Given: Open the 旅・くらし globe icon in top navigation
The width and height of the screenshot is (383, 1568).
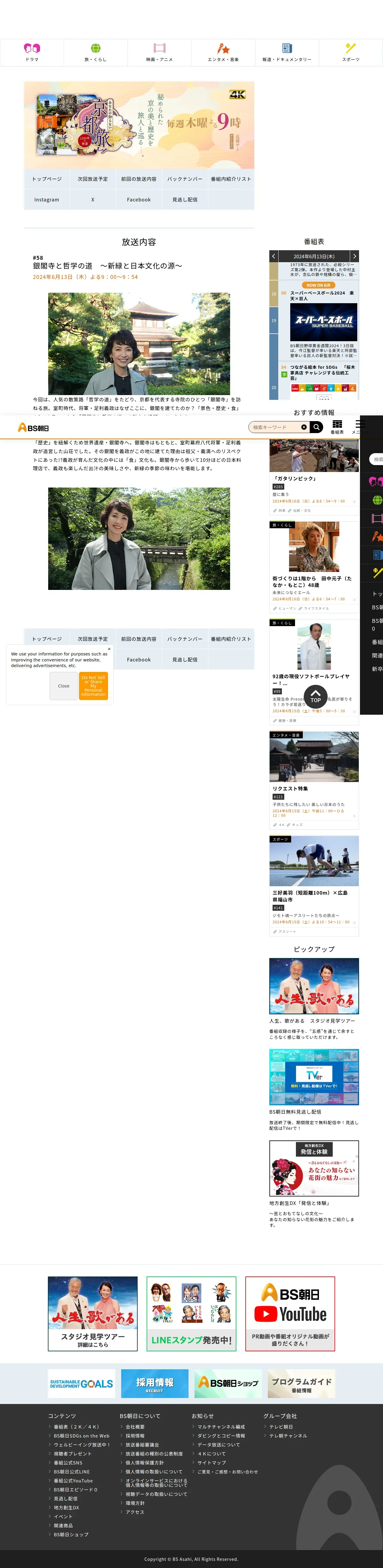Looking at the screenshot, I should pos(95,48).
